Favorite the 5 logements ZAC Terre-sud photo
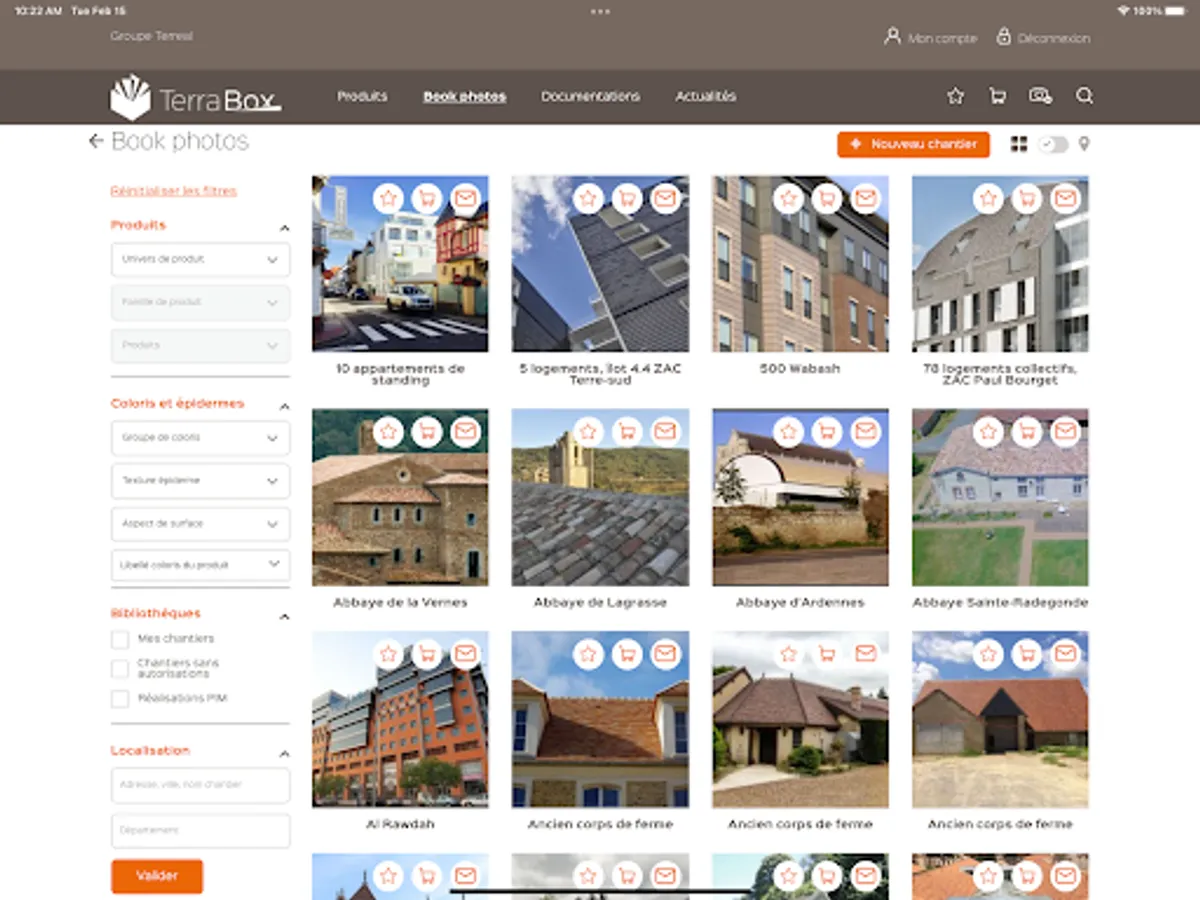The height and width of the screenshot is (900, 1200). pos(588,198)
